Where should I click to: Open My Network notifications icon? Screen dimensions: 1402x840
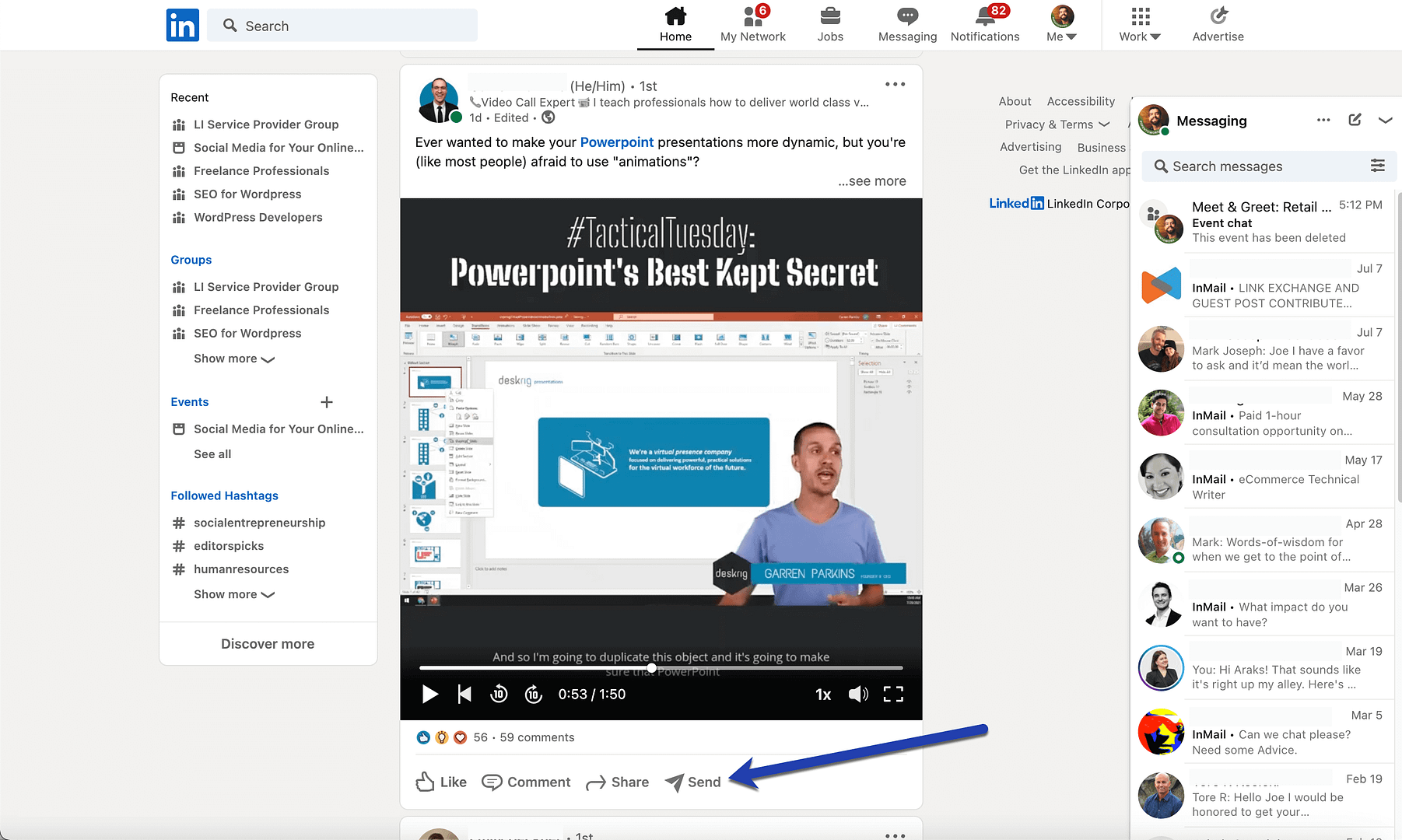pos(752,17)
